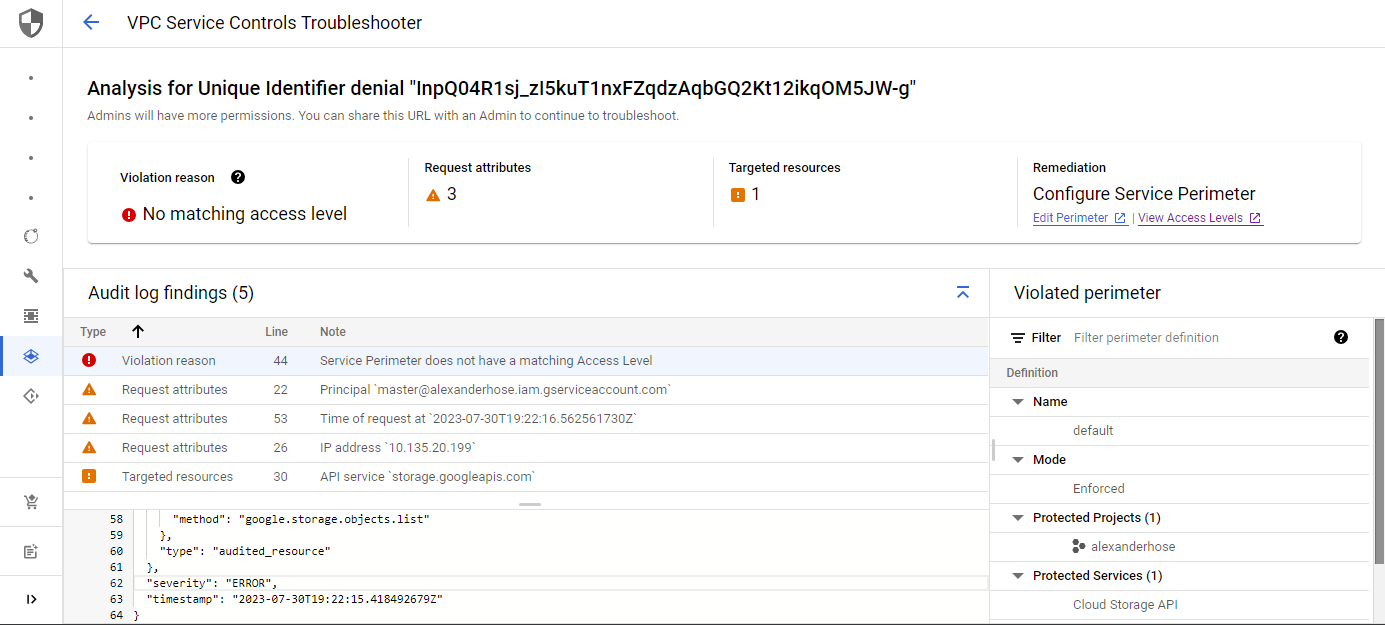Screen dimensions: 1385x625
Task: Click the orange icon on the API service row
Action: 89,477
